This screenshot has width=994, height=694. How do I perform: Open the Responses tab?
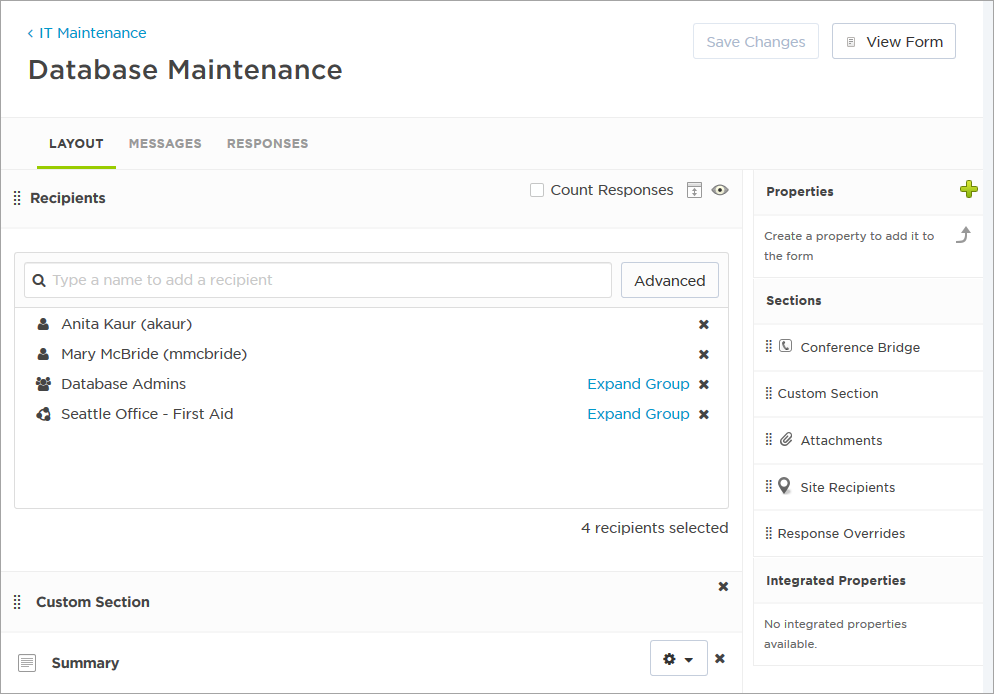pos(267,144)
